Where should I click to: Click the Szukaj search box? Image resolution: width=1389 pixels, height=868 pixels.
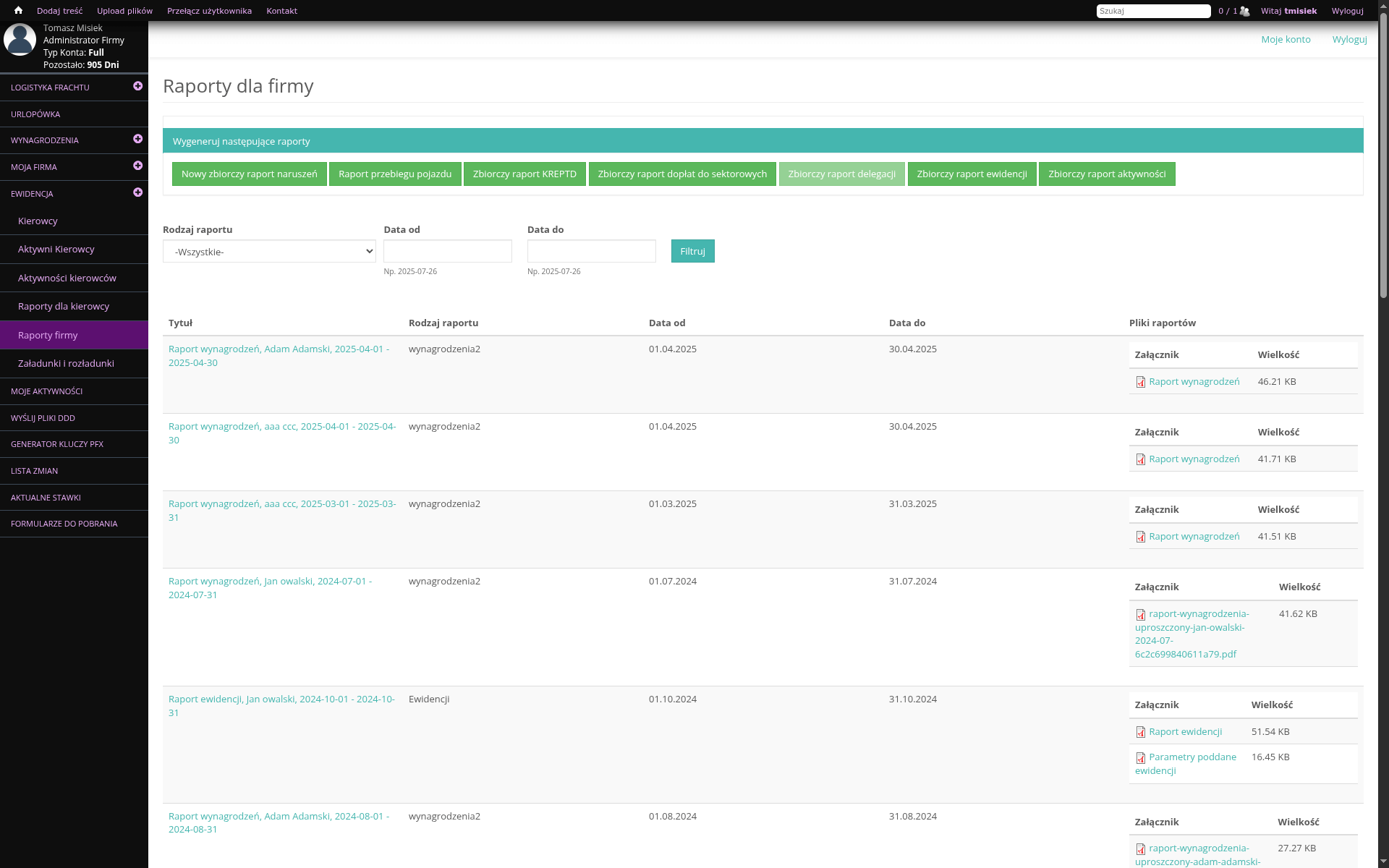(x=1153, y=11)
